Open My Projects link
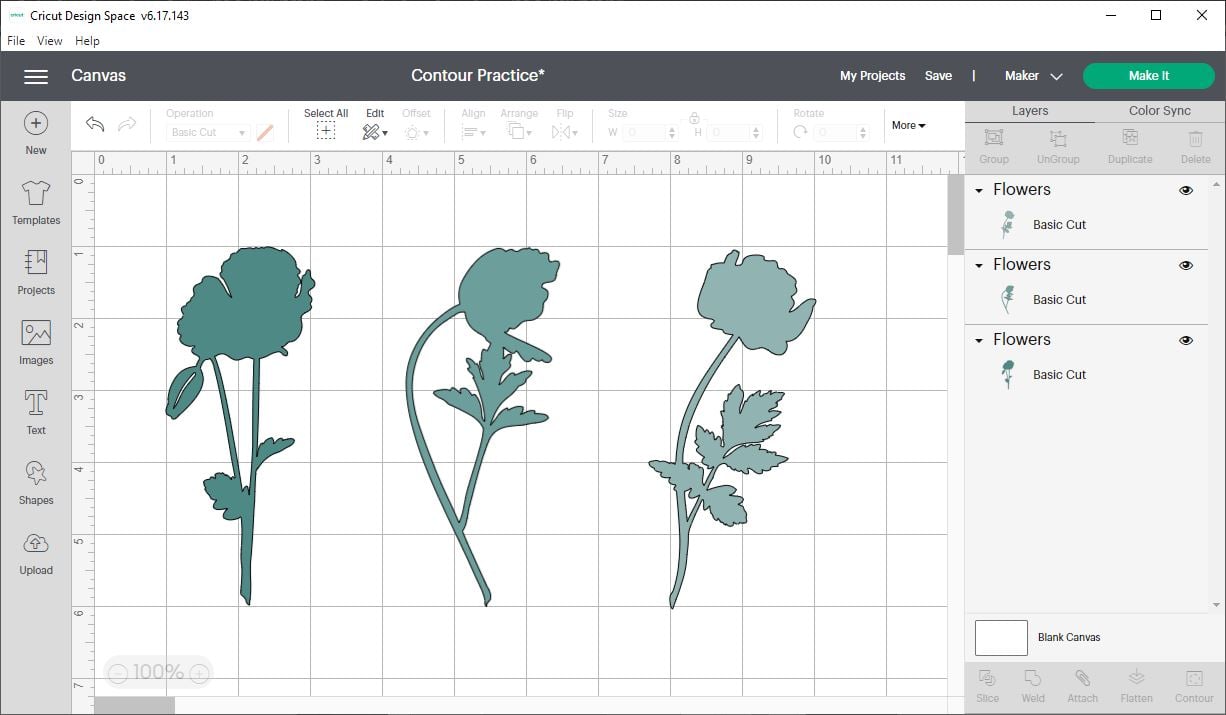 click(872, 76)
